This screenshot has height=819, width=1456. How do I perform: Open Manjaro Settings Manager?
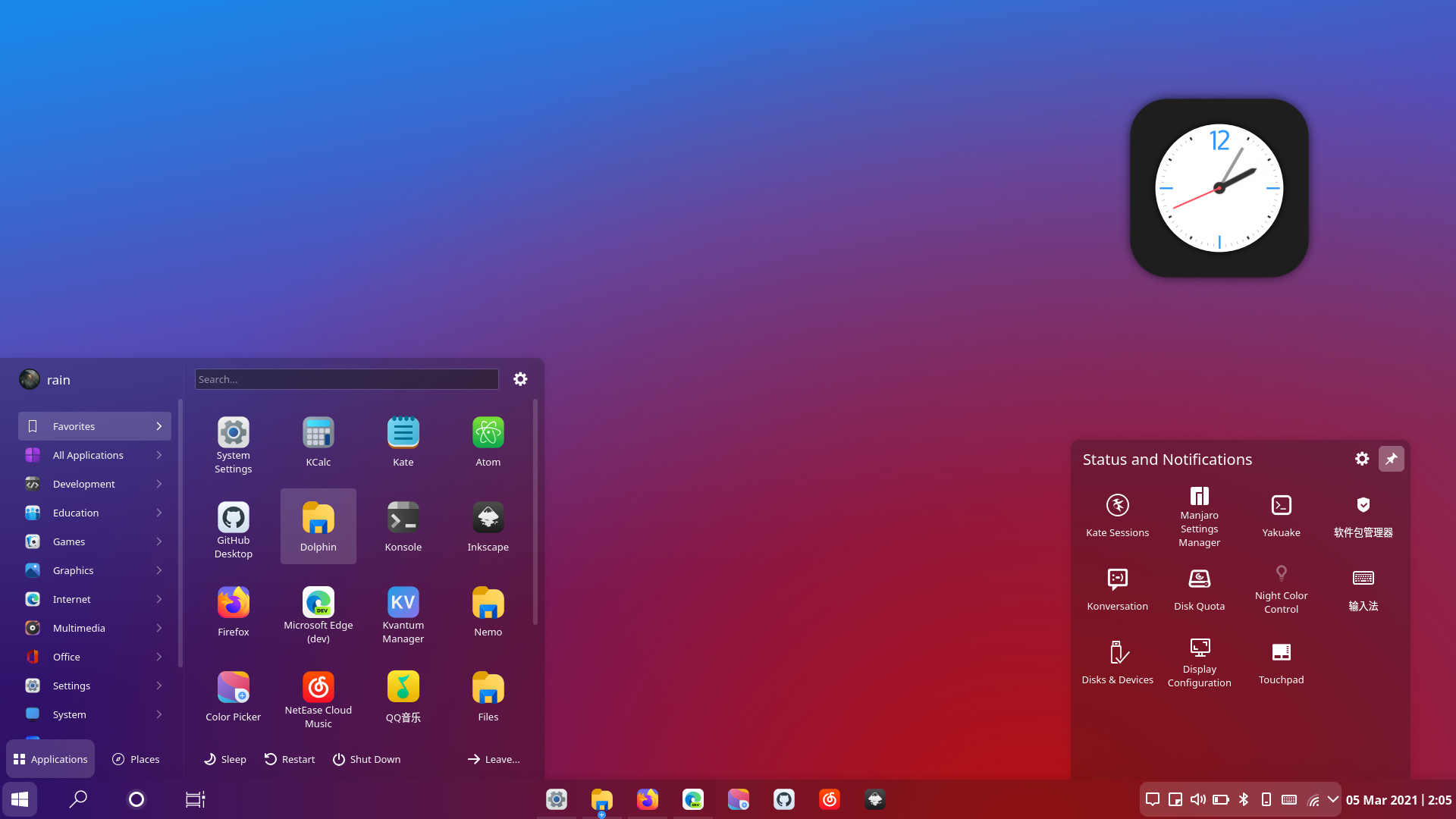(1199, 516)
